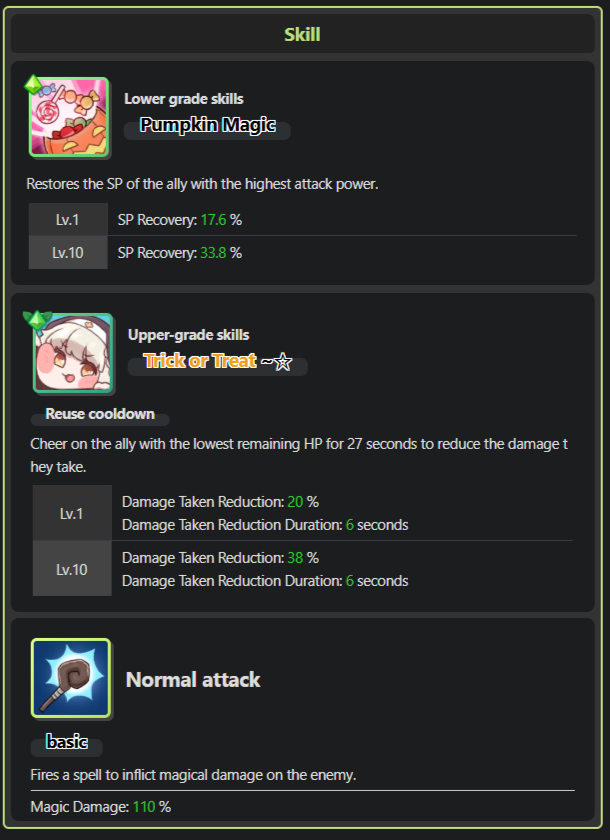The image size is (610, 840).
Task: Click the green gem on Pumpkin Magic icon
Action: [33, 84]
